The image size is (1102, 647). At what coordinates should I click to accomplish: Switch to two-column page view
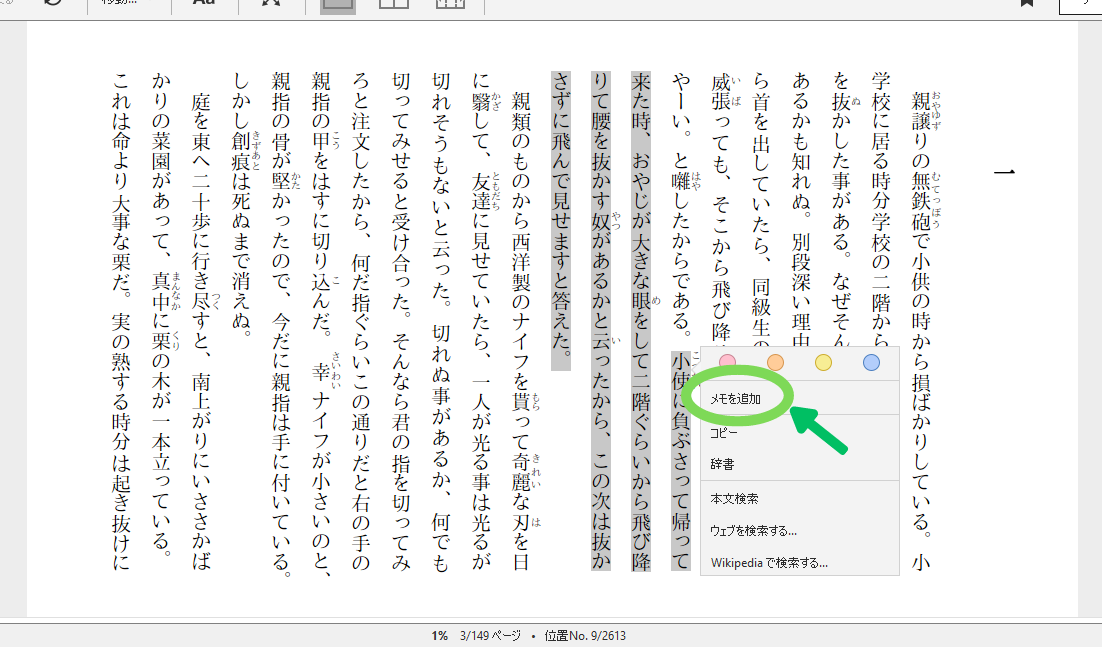point(394,5)
